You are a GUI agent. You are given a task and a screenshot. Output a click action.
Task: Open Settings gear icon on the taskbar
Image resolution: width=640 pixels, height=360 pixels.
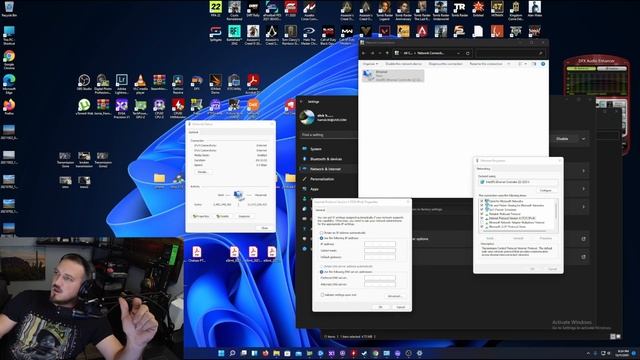click(419, 353)
